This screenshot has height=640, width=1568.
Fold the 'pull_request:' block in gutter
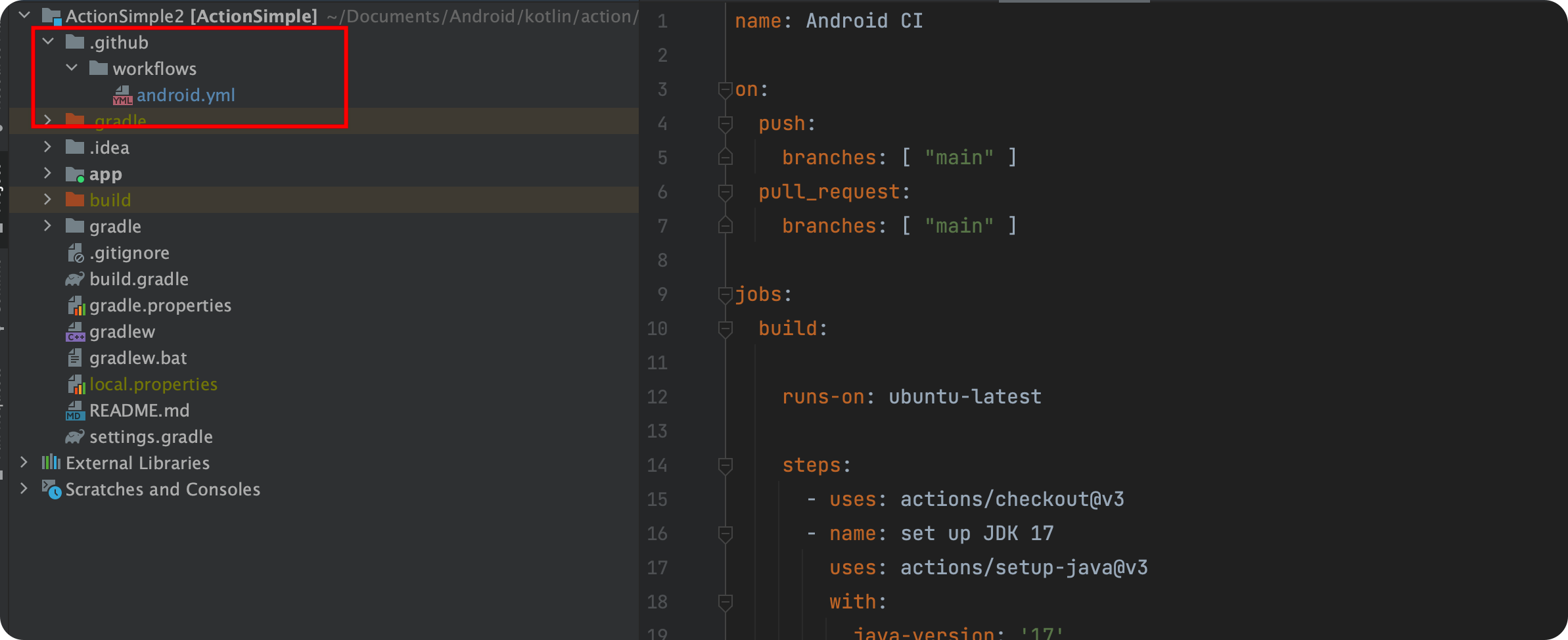[x=726, y=193]
